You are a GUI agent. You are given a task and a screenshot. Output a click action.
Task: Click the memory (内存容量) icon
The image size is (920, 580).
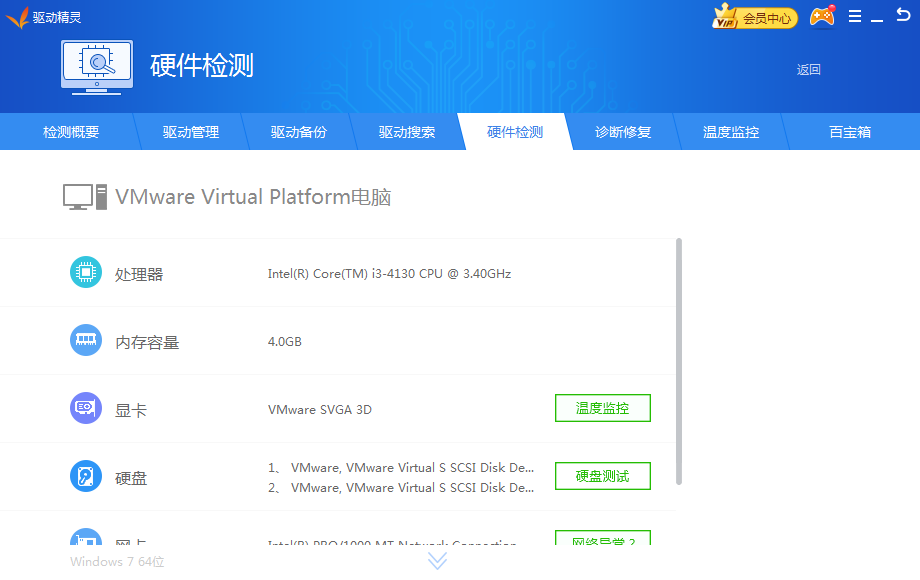tap(86, 341)
